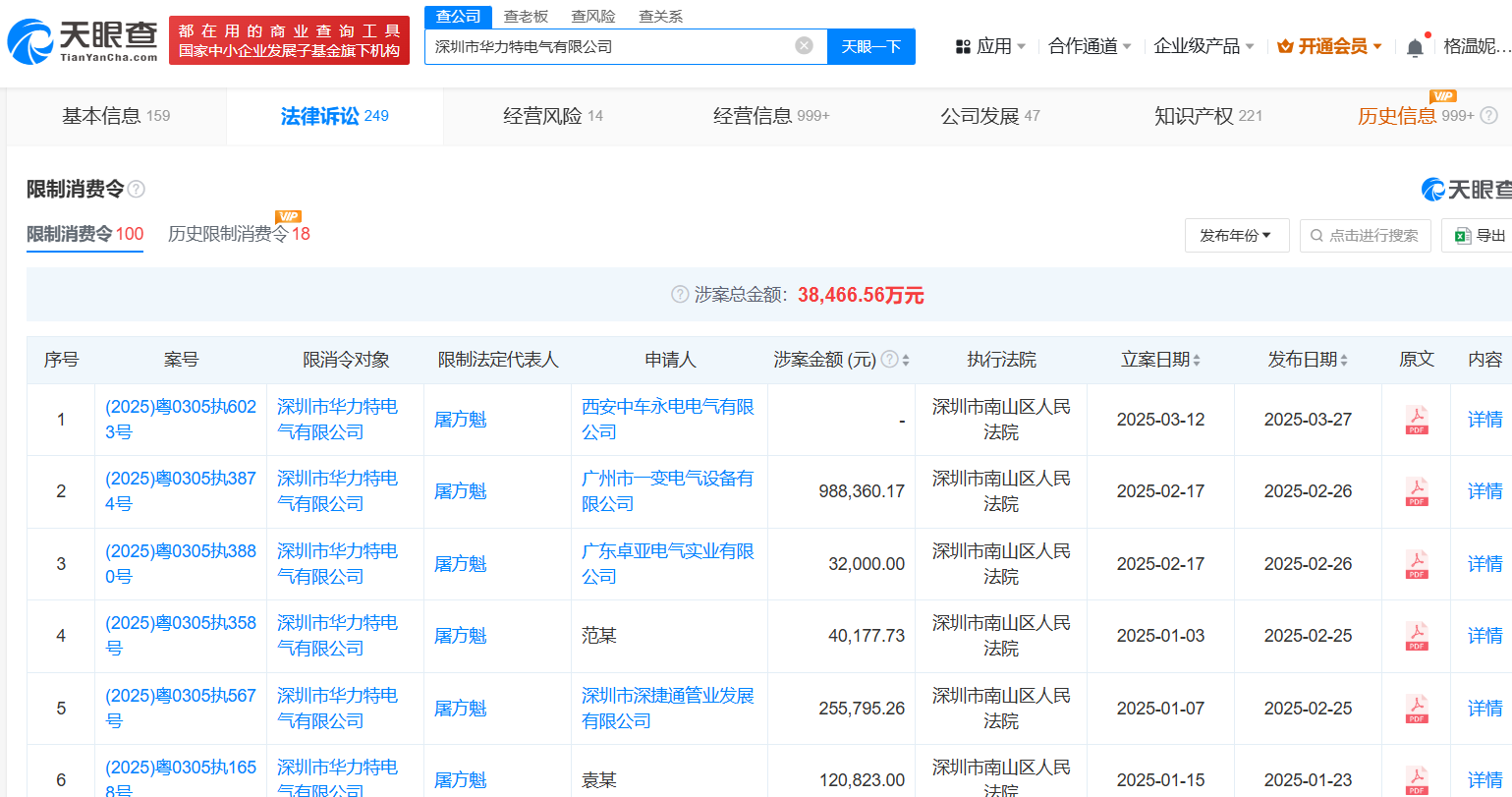Open case link (2025)粤0305执567号
The height and width of the screenshot is (797, 1512).
click(181, 709)
